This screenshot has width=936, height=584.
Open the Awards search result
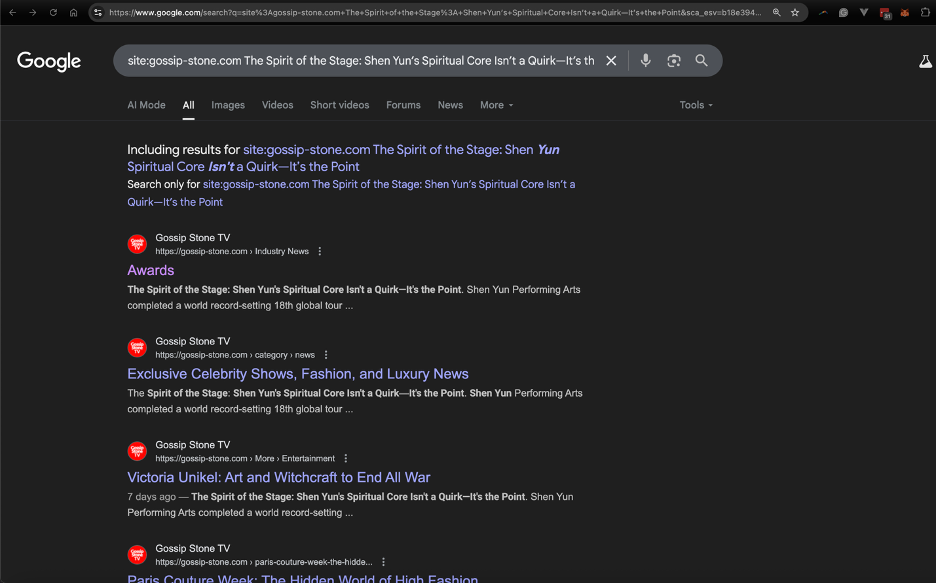(x=150, y=271)
